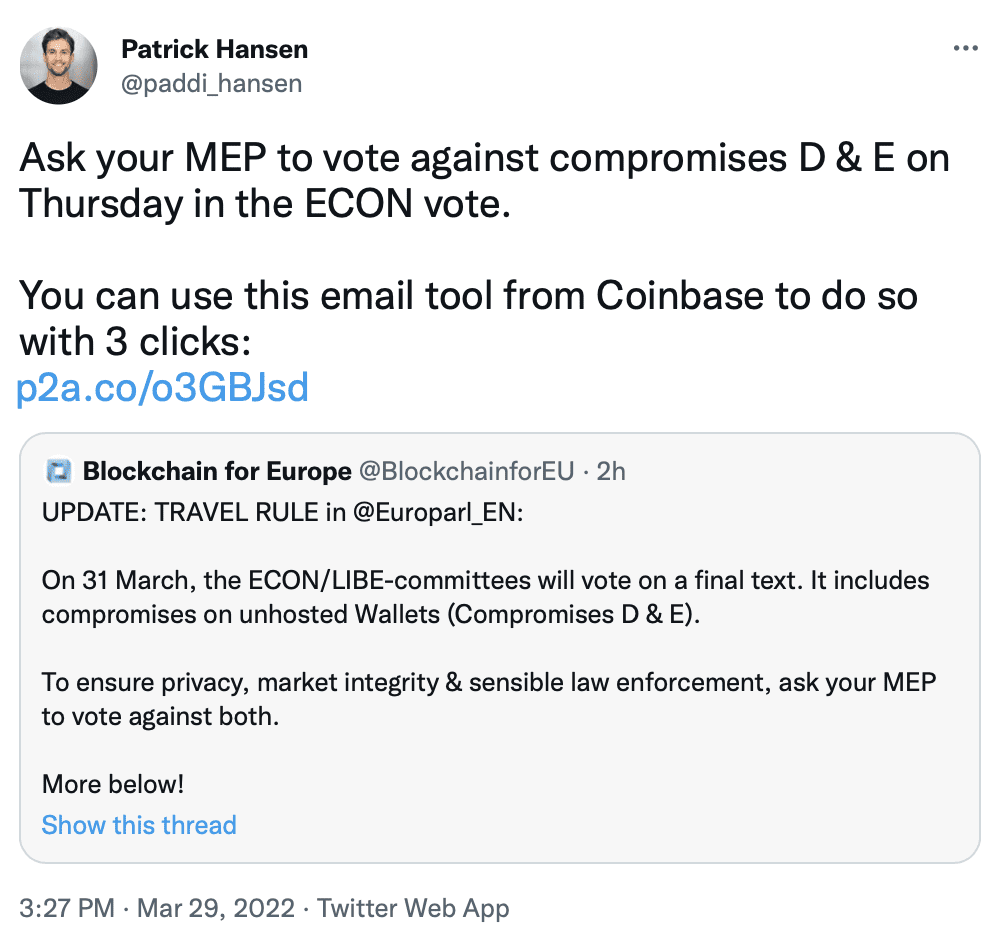Viewport: 1002px width, 946px height.
Task: Open the quoted tweet card
Action: [500, 648]
